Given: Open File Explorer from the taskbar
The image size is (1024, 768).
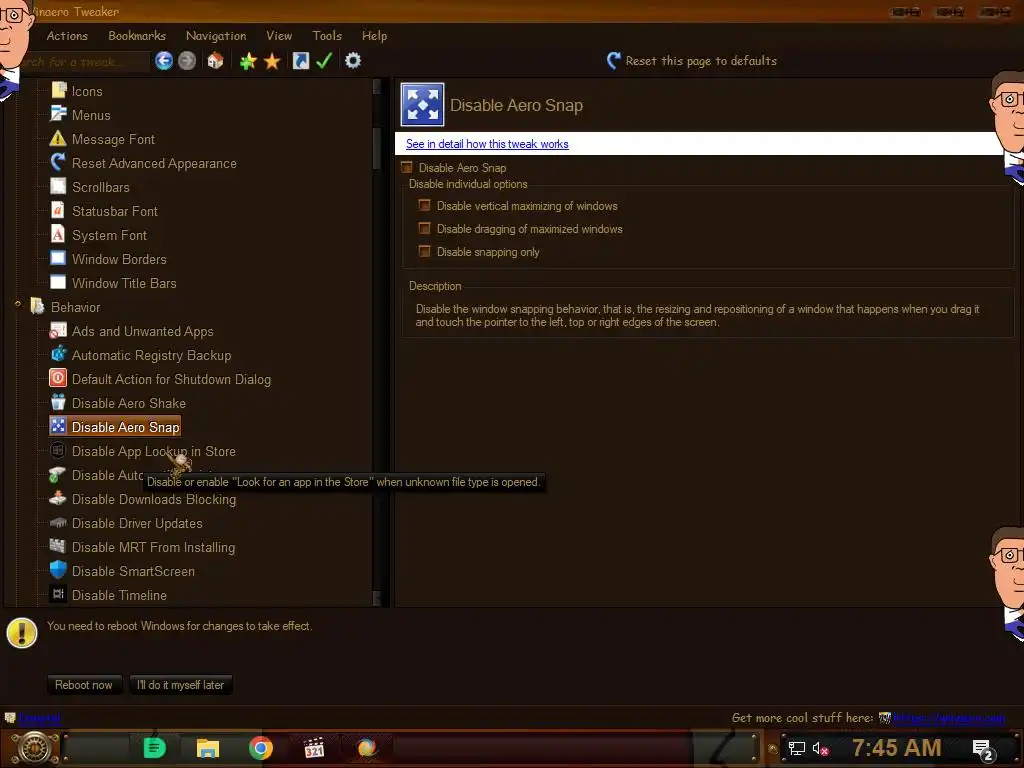Looking at the screenshot, I should pos(208,748).
